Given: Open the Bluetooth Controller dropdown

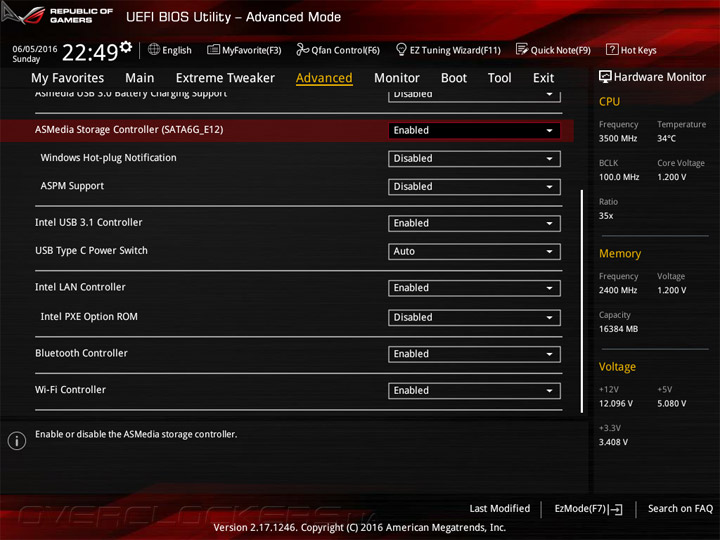Looking at the screenshot, I should pos(474,354).
